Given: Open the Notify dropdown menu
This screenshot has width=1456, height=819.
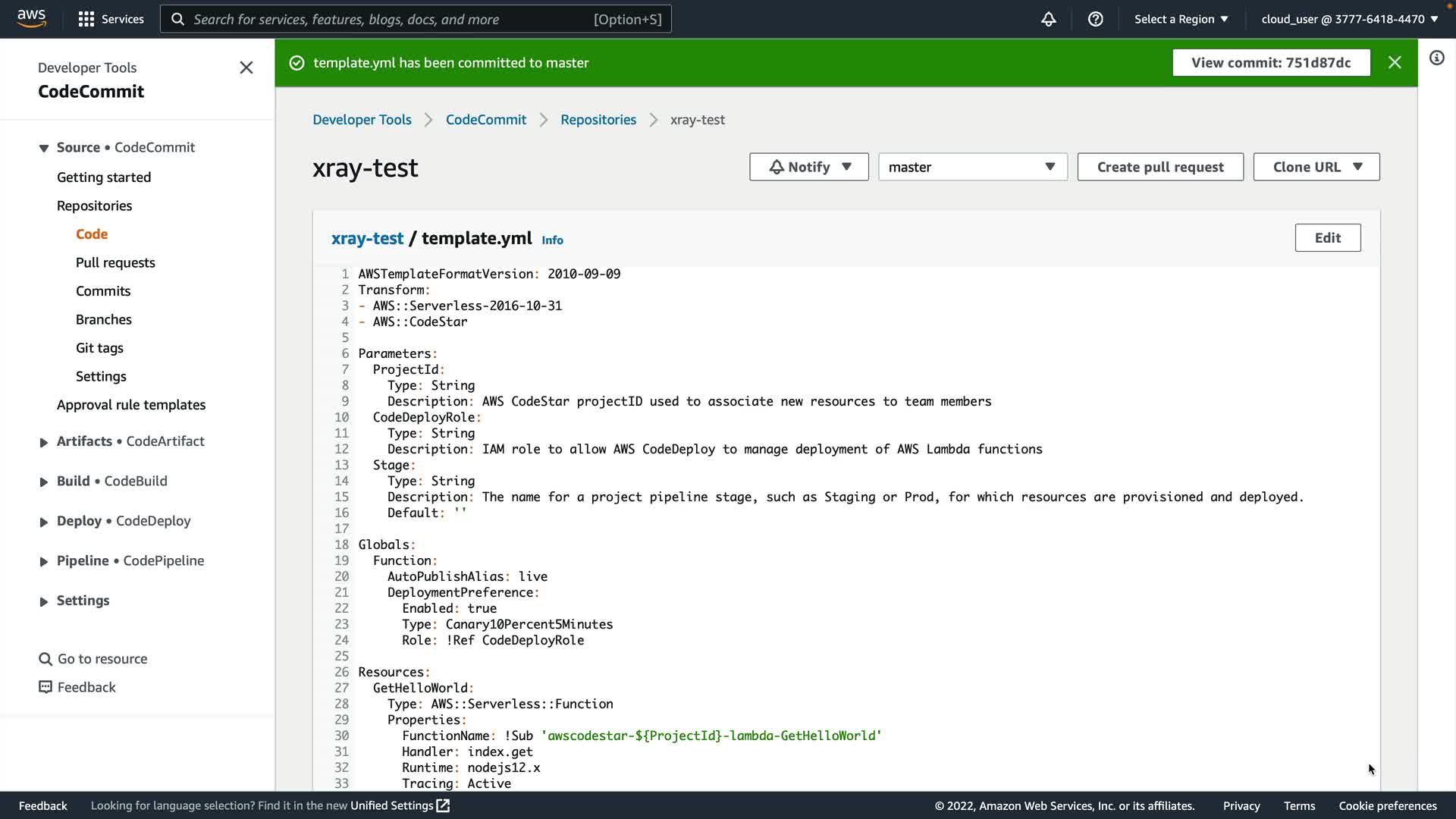Looking at the screenshot, I should [808, 167].
